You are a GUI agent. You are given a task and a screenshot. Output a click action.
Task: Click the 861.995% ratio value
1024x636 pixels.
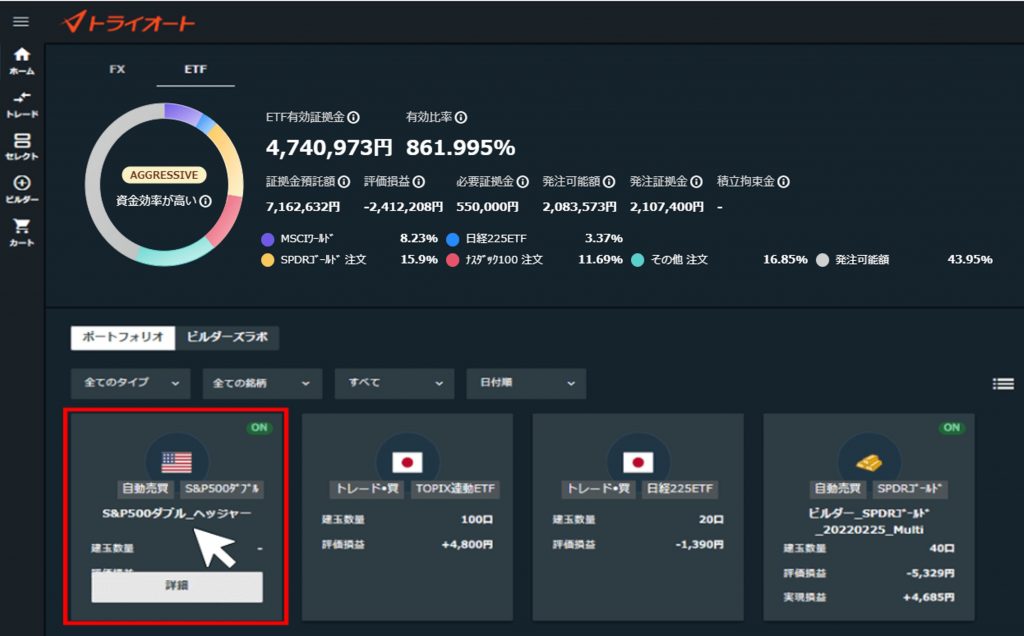(460, 148)
